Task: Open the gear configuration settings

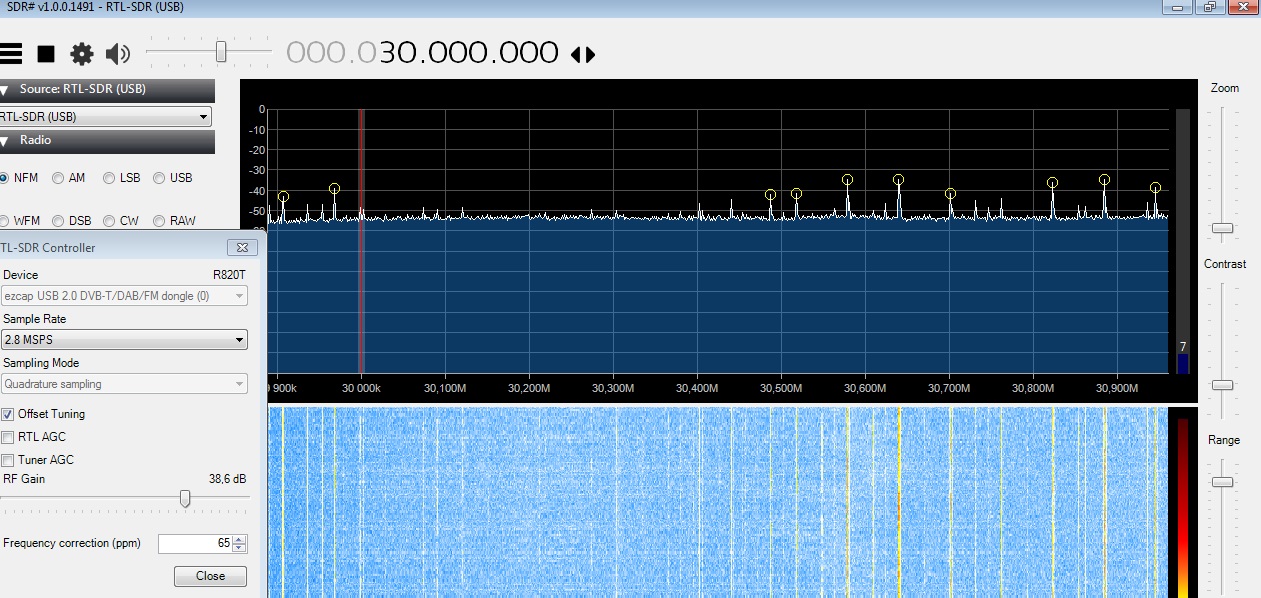Action: point(81,54)
